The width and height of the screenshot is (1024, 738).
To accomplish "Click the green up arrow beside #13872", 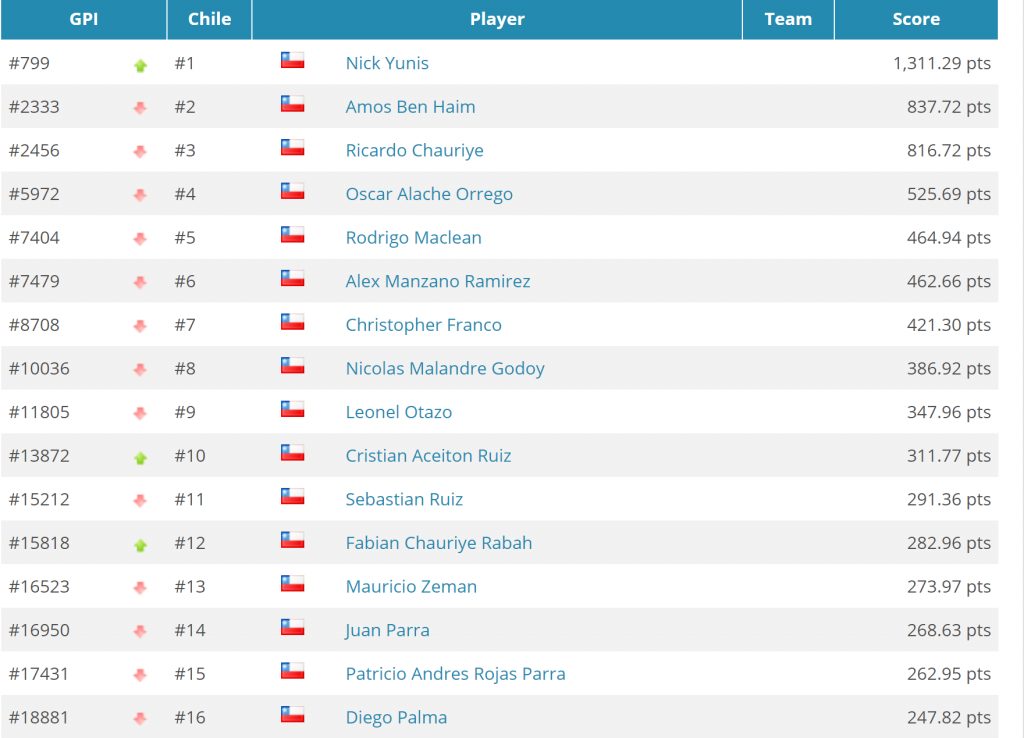I will (140, 458).
